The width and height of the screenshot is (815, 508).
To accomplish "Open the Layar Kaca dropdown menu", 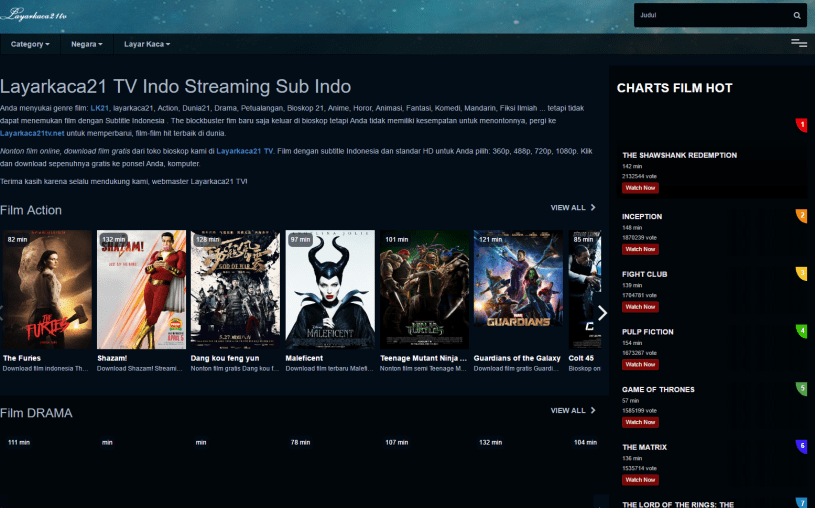I will coord(147,44).
